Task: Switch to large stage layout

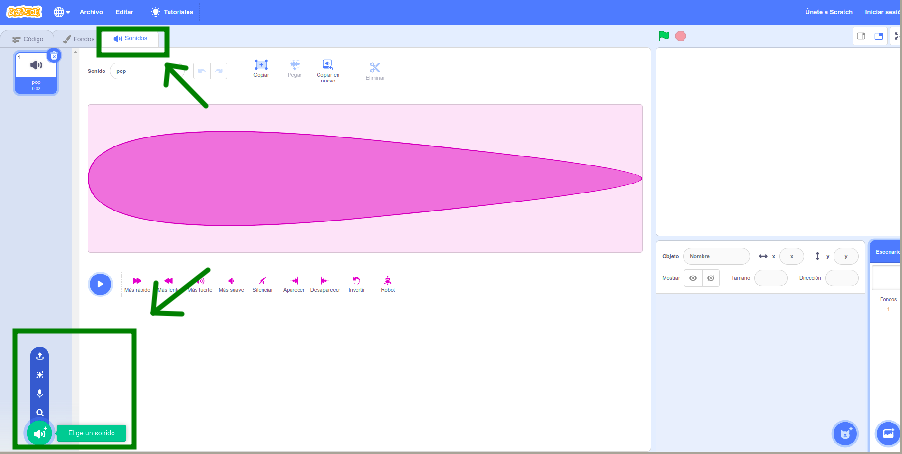Action: point(878,36)
